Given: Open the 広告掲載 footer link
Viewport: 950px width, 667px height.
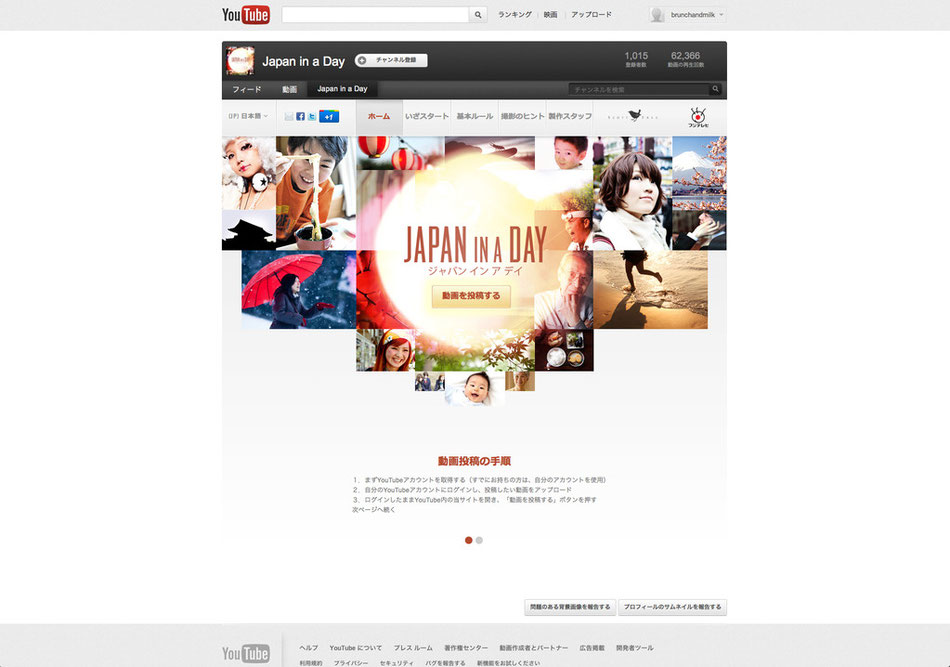Looking at the screenshot, I should click(x=592, y=648).
